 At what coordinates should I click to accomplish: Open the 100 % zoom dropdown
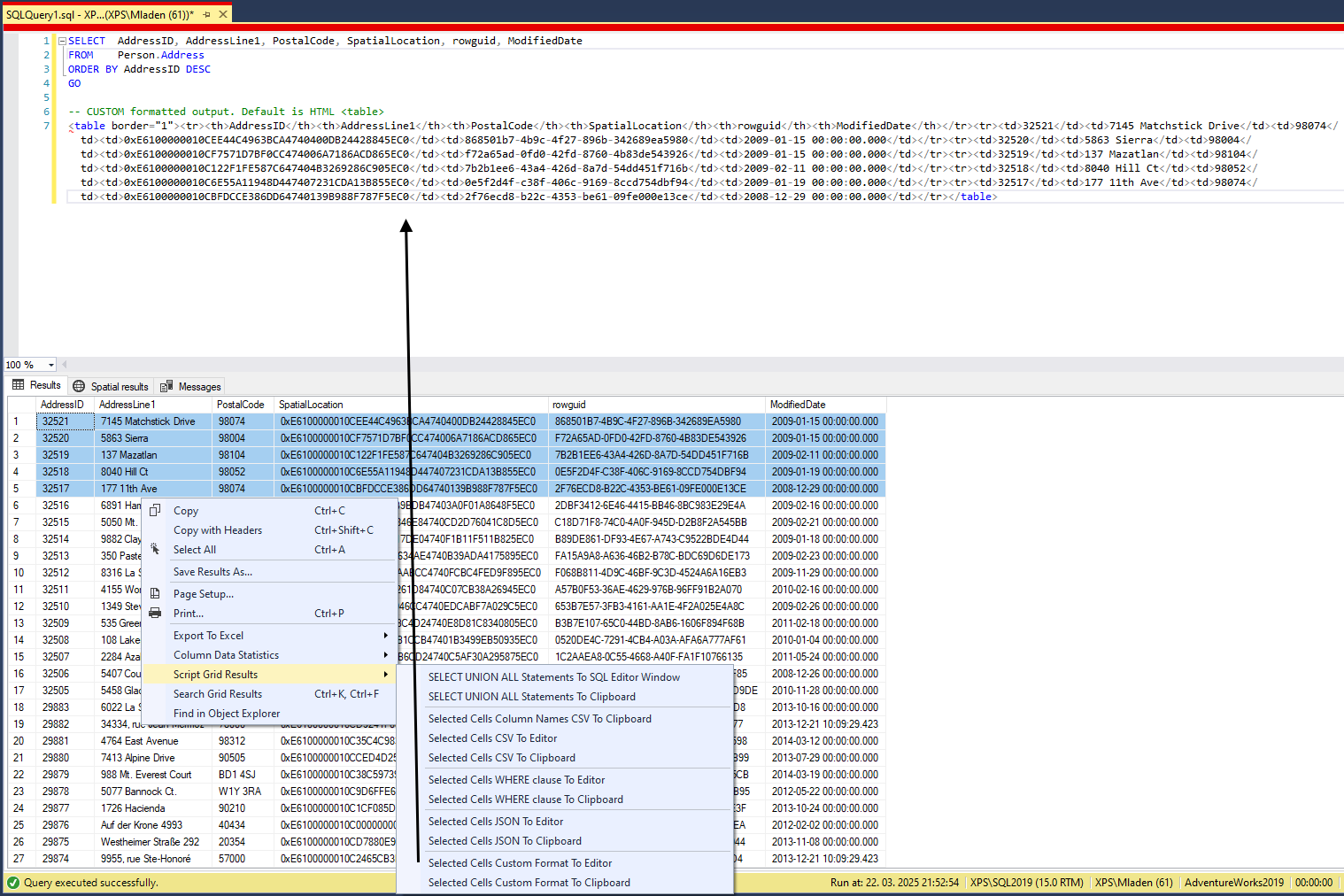point(50,365)
